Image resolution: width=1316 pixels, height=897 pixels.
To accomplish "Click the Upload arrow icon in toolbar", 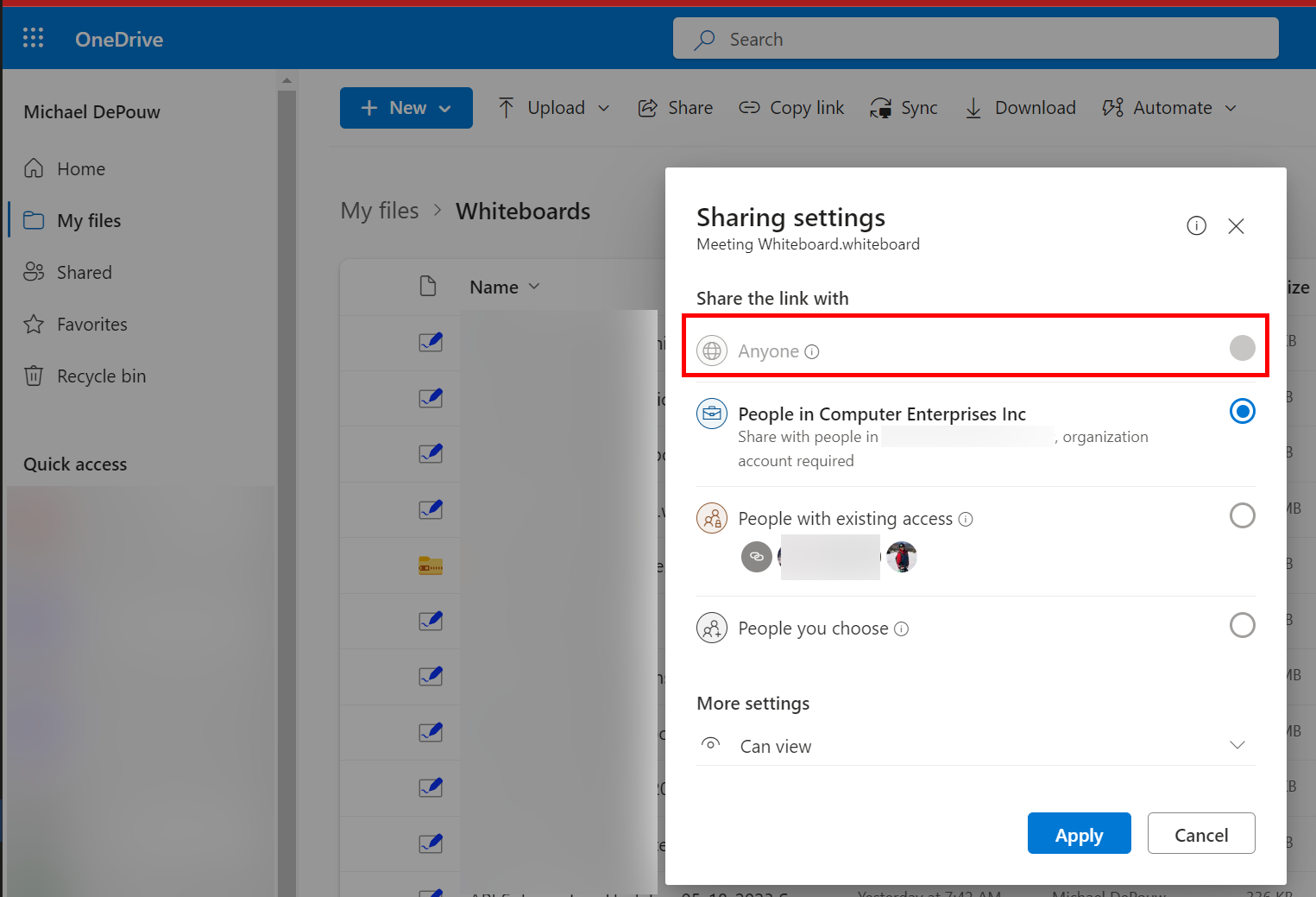I will click(507, 108).
